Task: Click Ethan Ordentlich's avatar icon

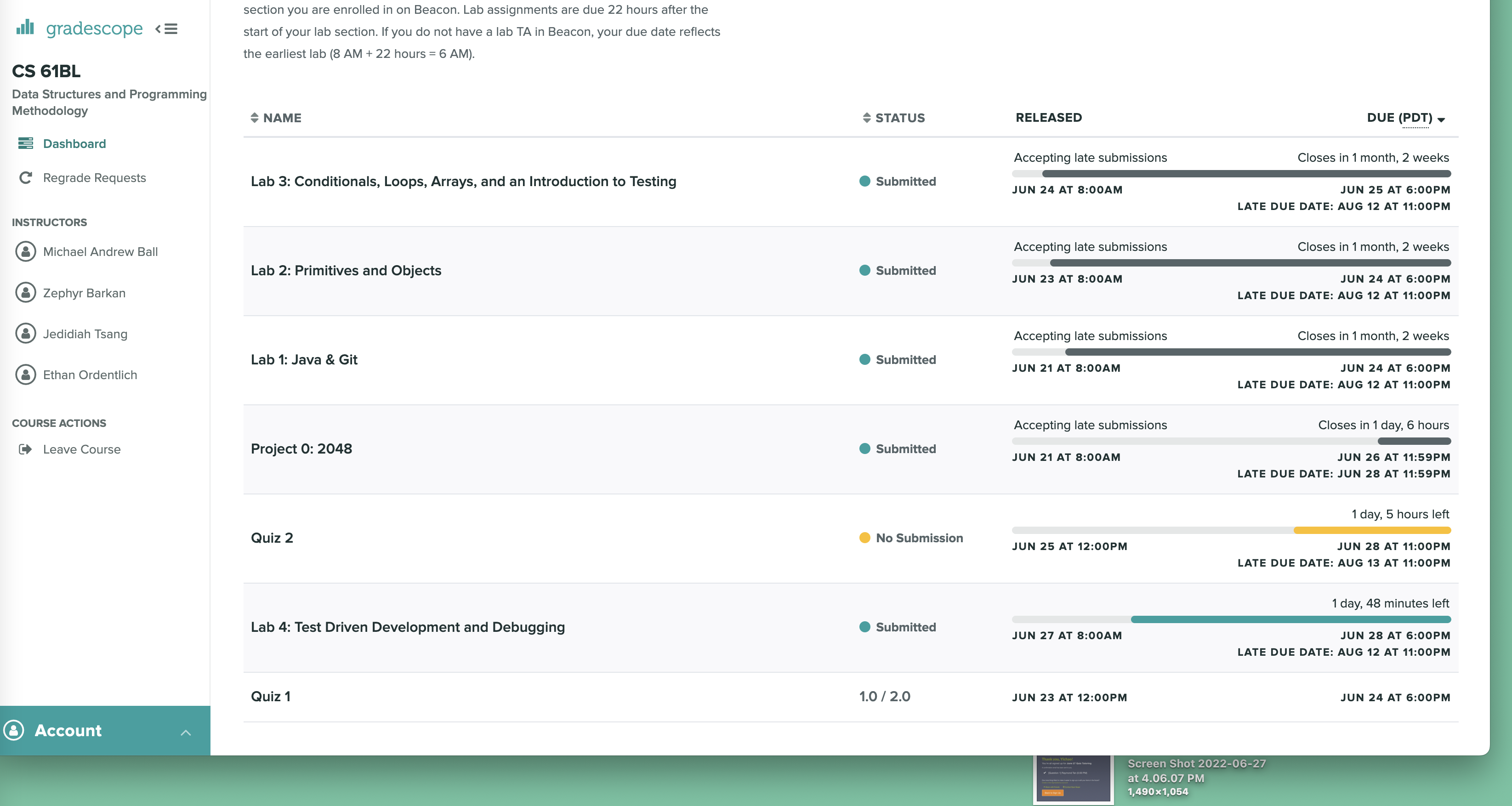Action: (x=25, y=375)
